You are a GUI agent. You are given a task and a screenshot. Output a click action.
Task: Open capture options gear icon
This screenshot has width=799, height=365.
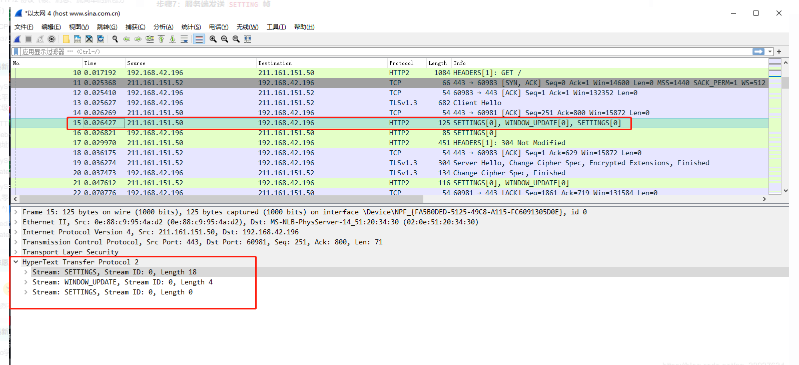click(51, 39)
